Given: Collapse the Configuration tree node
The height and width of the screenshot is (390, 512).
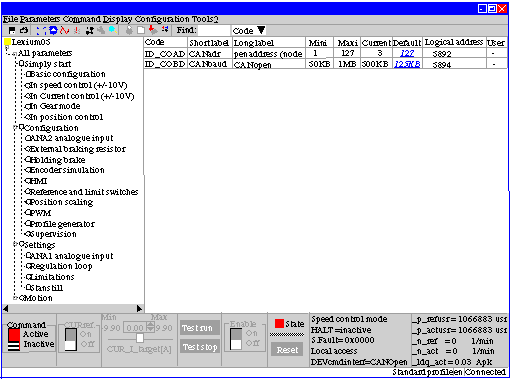Looking at the screenshot, I should point(15,127).
